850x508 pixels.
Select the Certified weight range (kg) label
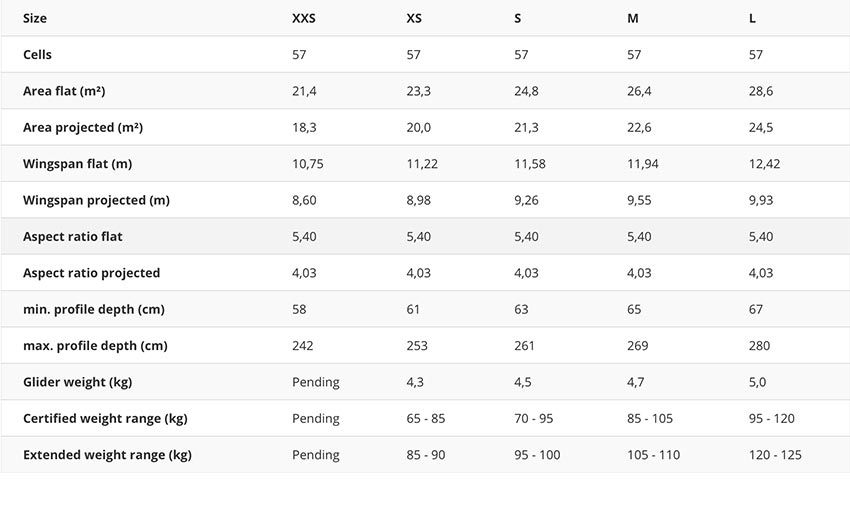pyautogui.click(x=105, y=419)
